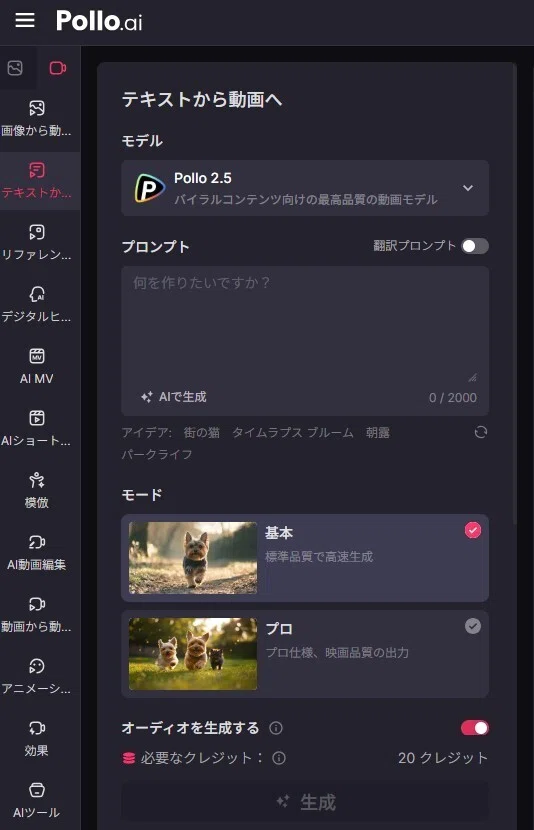This screenshot has height=830, width=534.
Task: Open the hamburger menu
Action: (x=25, y=21)
